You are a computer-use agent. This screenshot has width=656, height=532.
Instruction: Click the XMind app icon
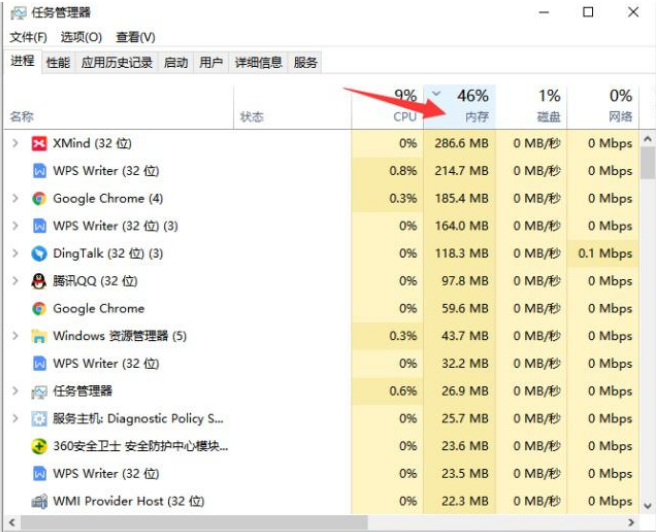39,144
